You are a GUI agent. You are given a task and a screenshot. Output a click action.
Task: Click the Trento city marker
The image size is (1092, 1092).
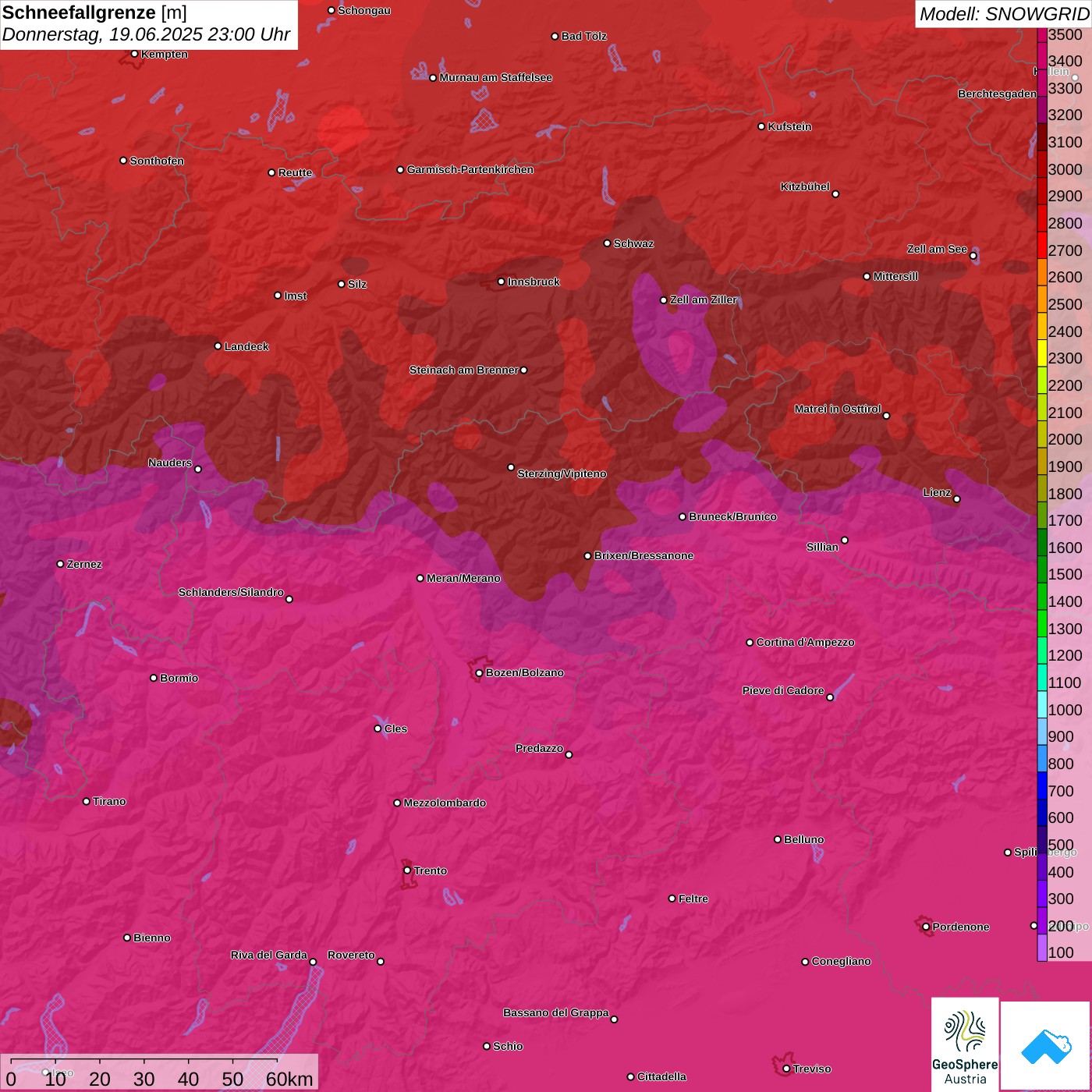[x=407, y=870]
